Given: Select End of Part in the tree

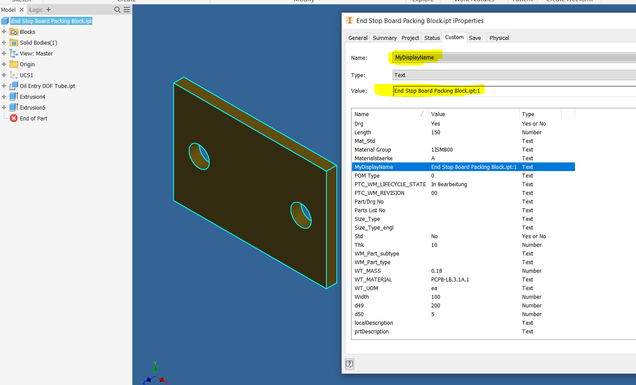Looking at the screenshot, I should pyautogui.click(x=34, y=118).
